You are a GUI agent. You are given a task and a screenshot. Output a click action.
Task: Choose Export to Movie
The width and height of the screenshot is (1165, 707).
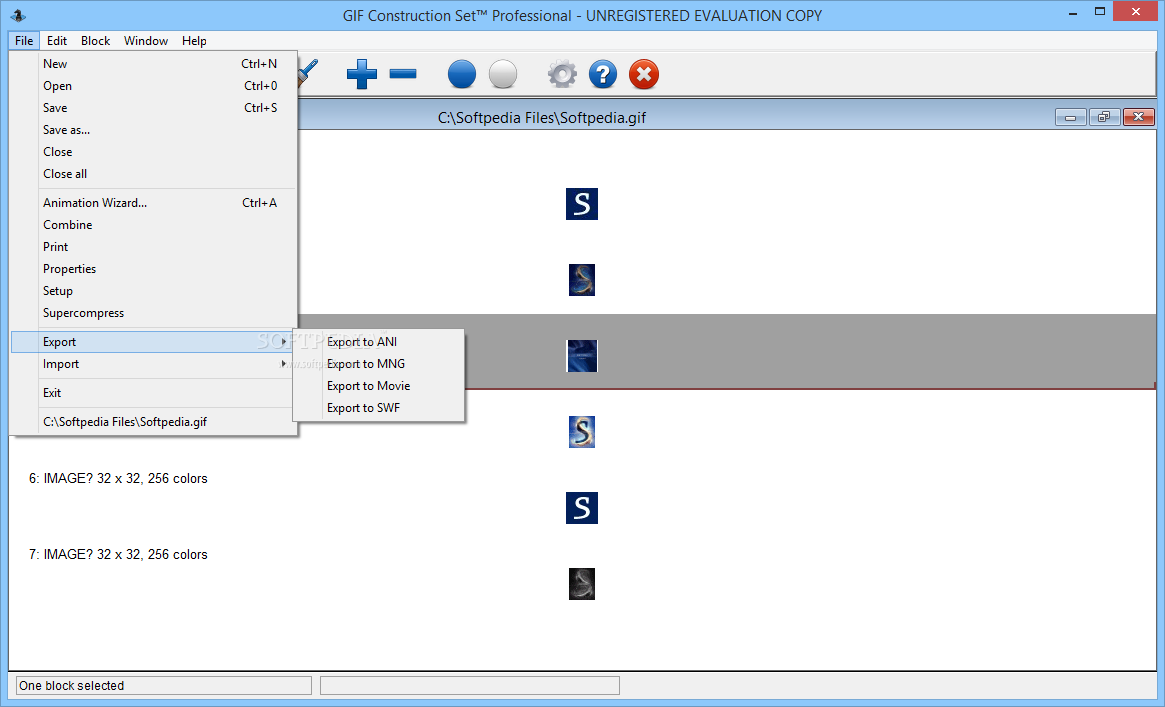pyautogui.click(x=379, y=386)
